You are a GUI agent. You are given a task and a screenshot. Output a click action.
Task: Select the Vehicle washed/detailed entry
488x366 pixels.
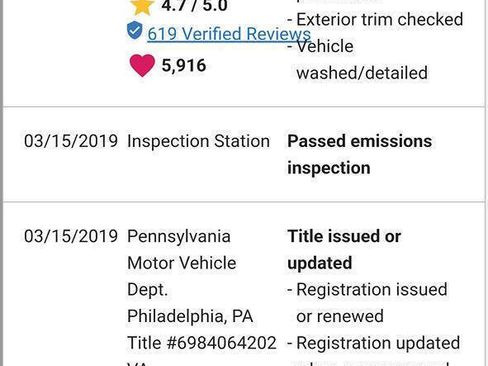pyautogui.click(x=358, y=59)
